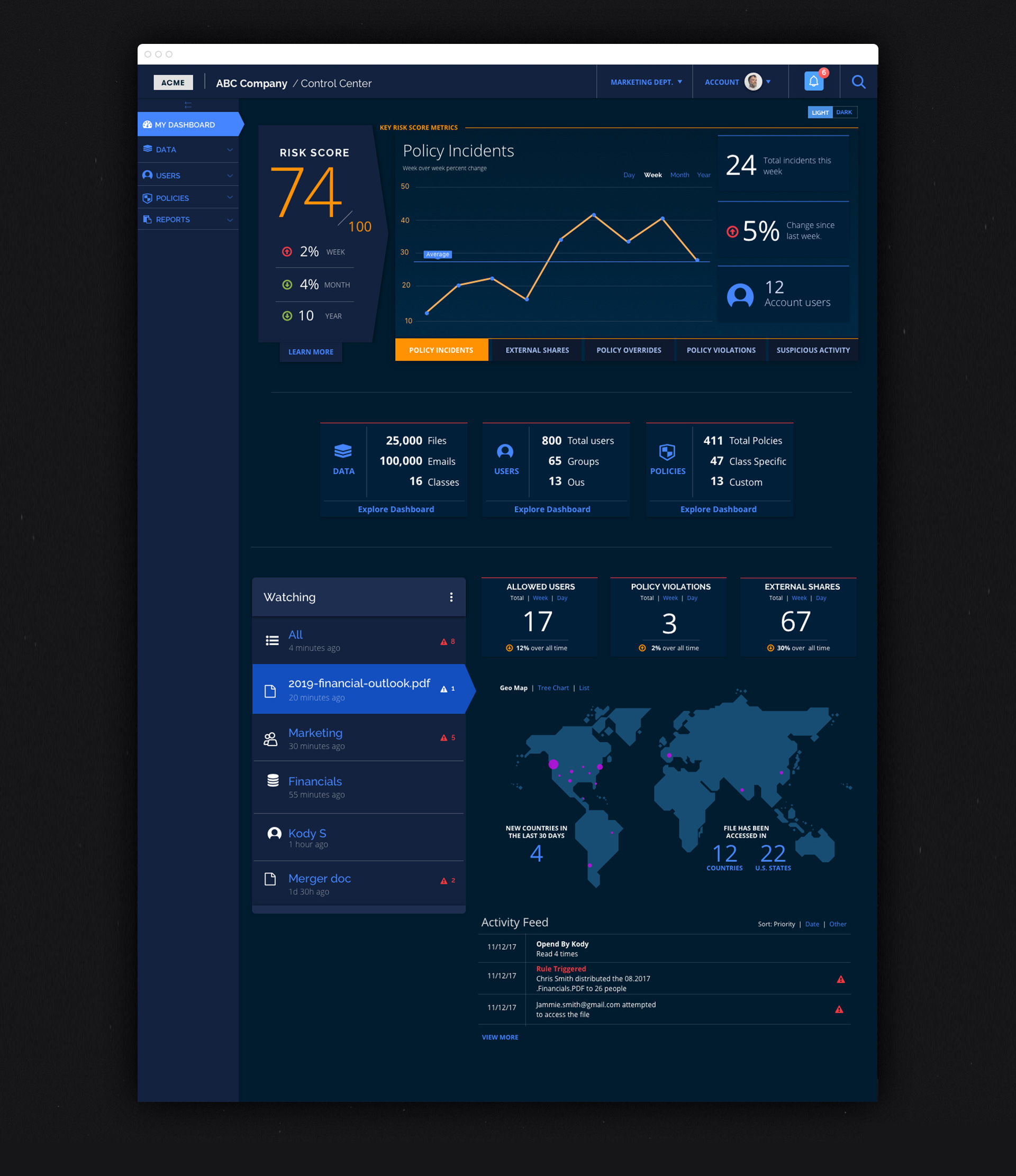Select the Policy Violations tab

721,350
